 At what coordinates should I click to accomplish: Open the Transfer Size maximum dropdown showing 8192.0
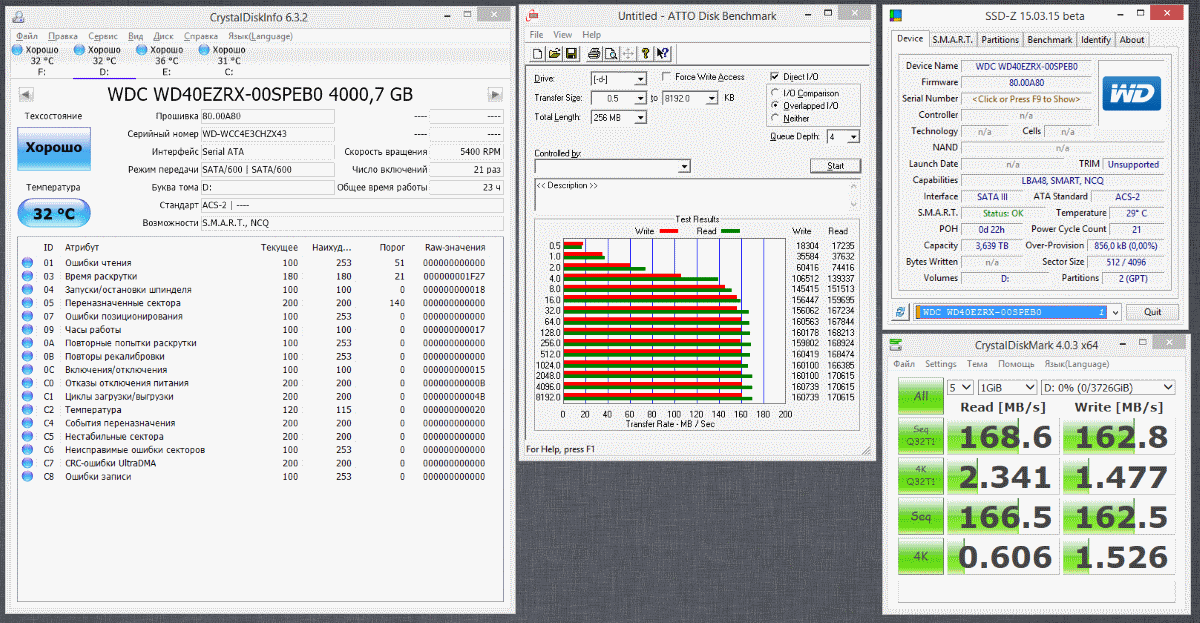pyautogui.click(x=712, y=98)
